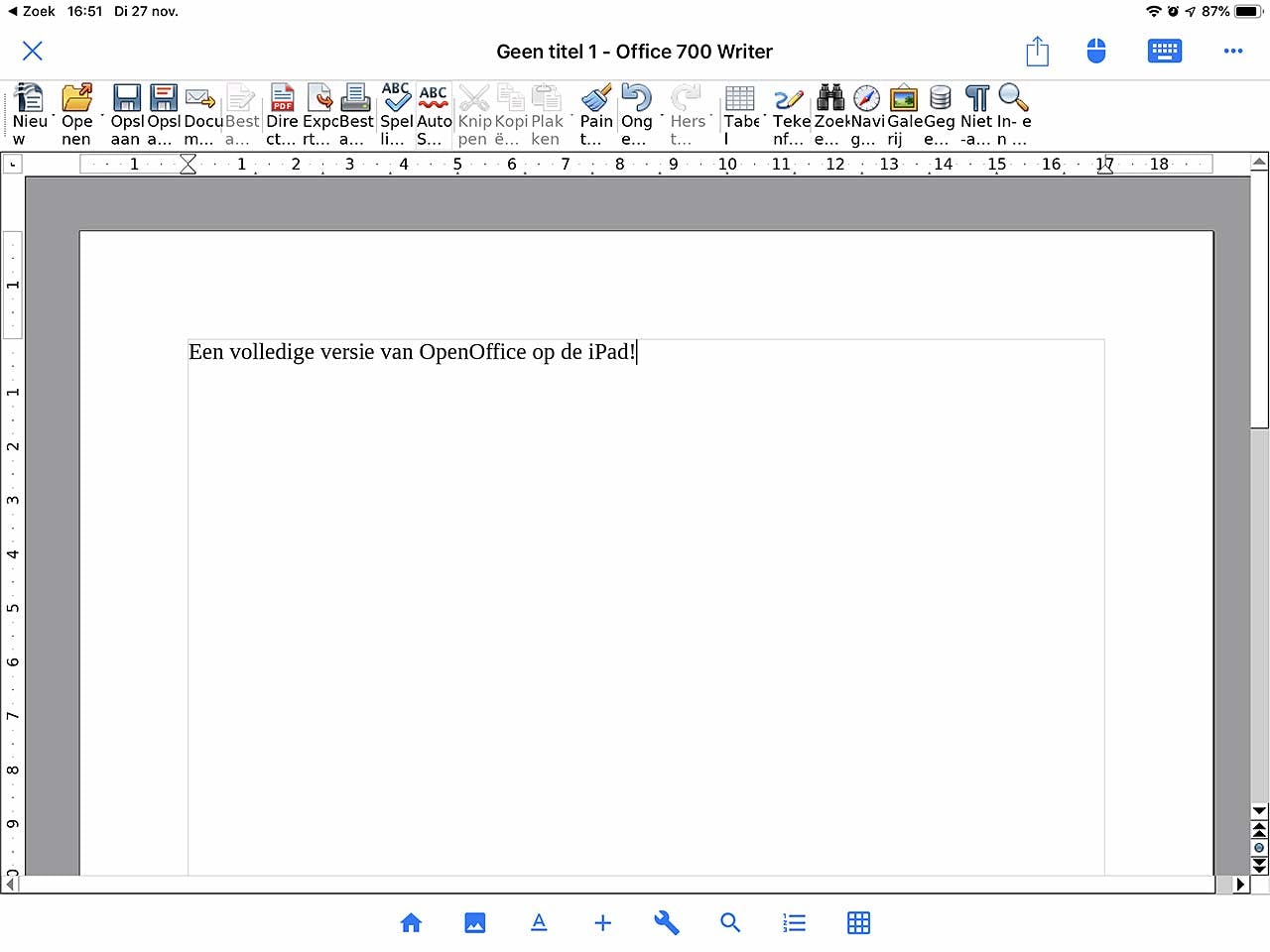Image resolution: width=1270 pixels, height=952 pixels.
Task: Undo last action with Ongedaan arrow
Action: click(x=636, y=97)
